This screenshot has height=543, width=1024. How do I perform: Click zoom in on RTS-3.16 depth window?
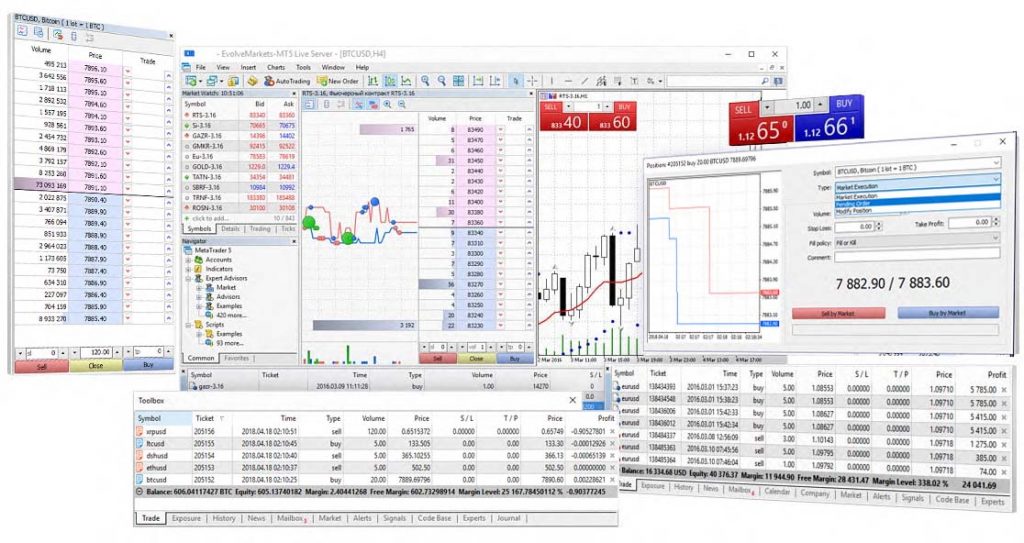coord(388,105)
